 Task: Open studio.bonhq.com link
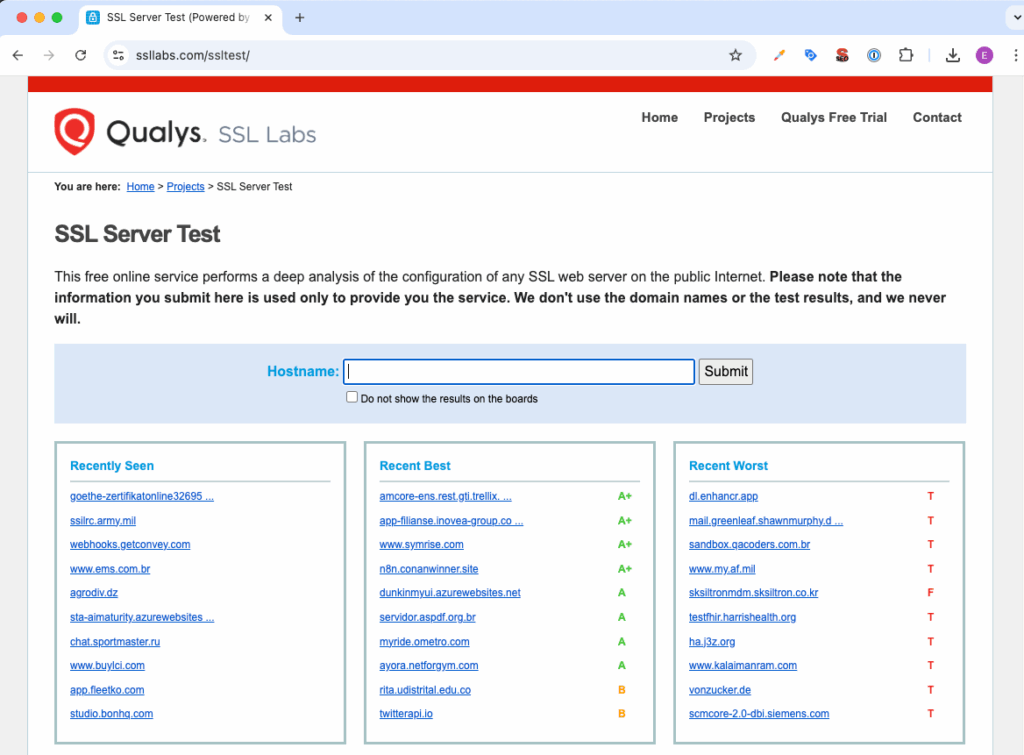pos(112,714)
